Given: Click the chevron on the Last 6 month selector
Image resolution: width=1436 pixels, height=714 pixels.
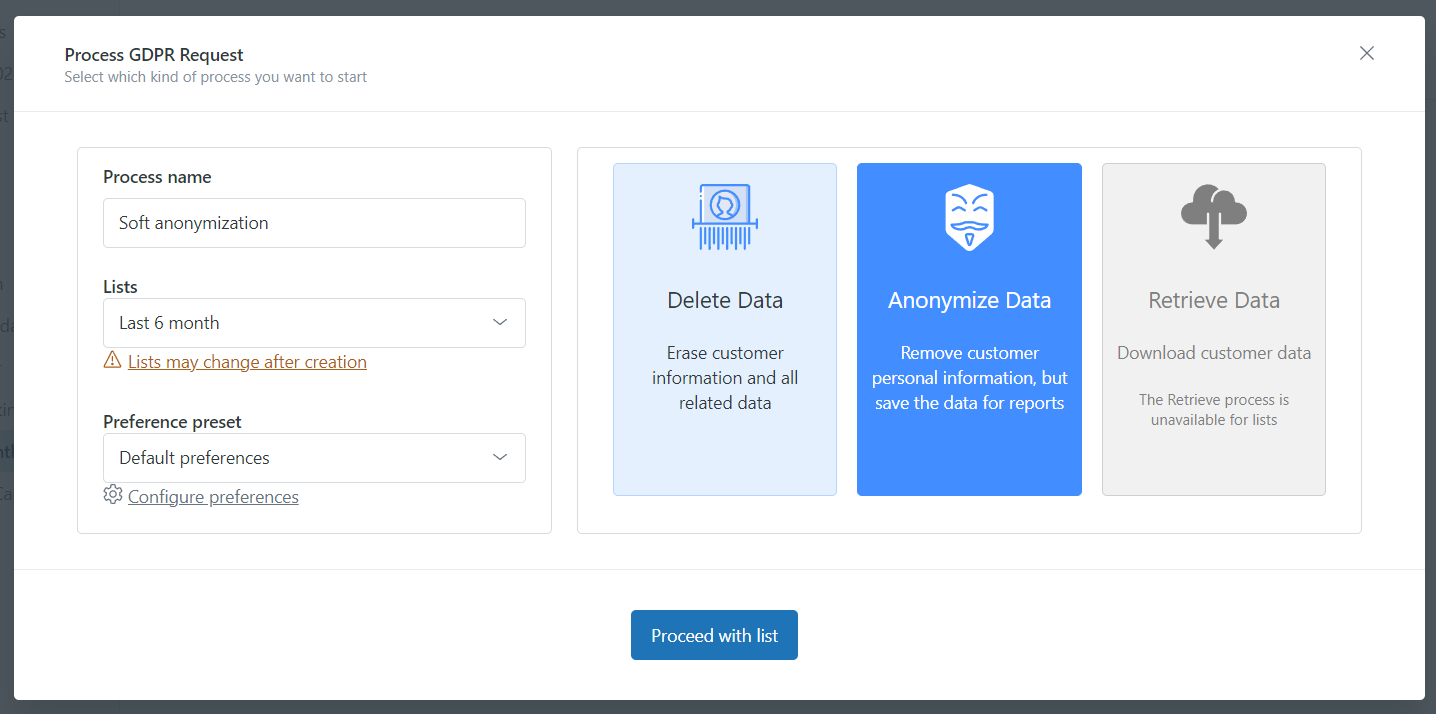Looking at the screenshot, I should pyautogui.click(x=500, y=322).
